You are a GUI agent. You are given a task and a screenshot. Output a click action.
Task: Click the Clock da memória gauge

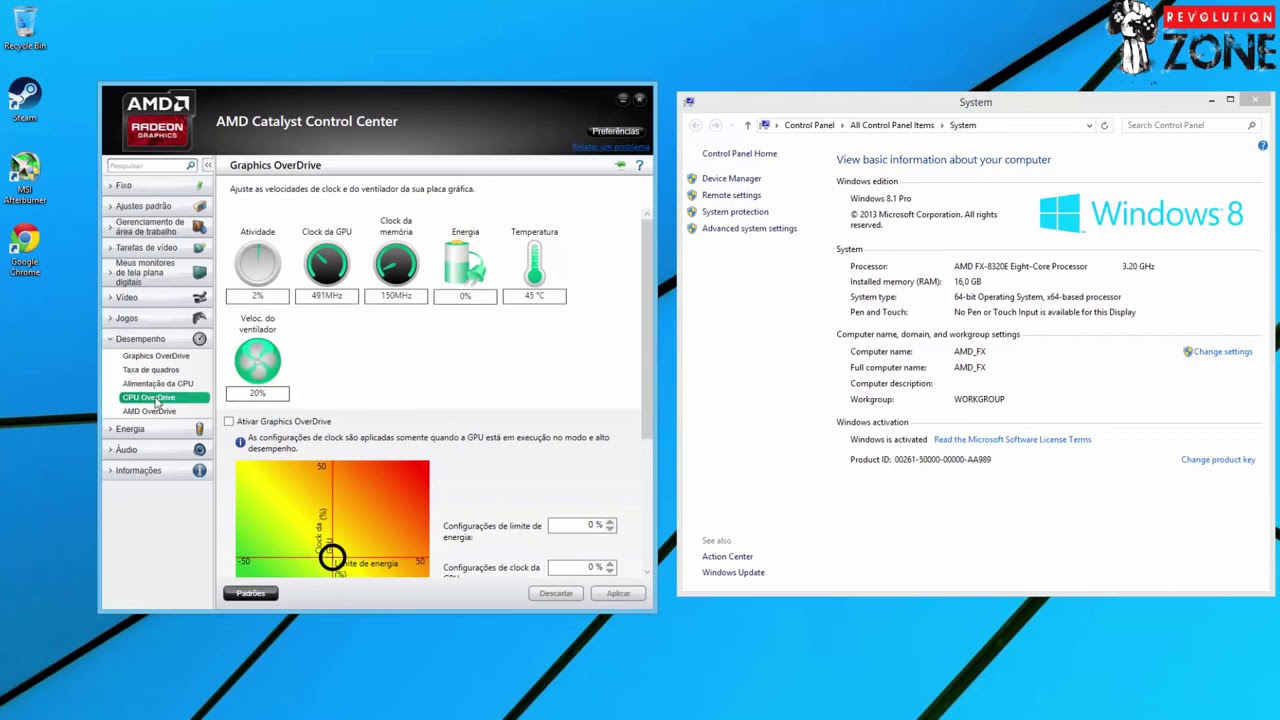[396, 264]
